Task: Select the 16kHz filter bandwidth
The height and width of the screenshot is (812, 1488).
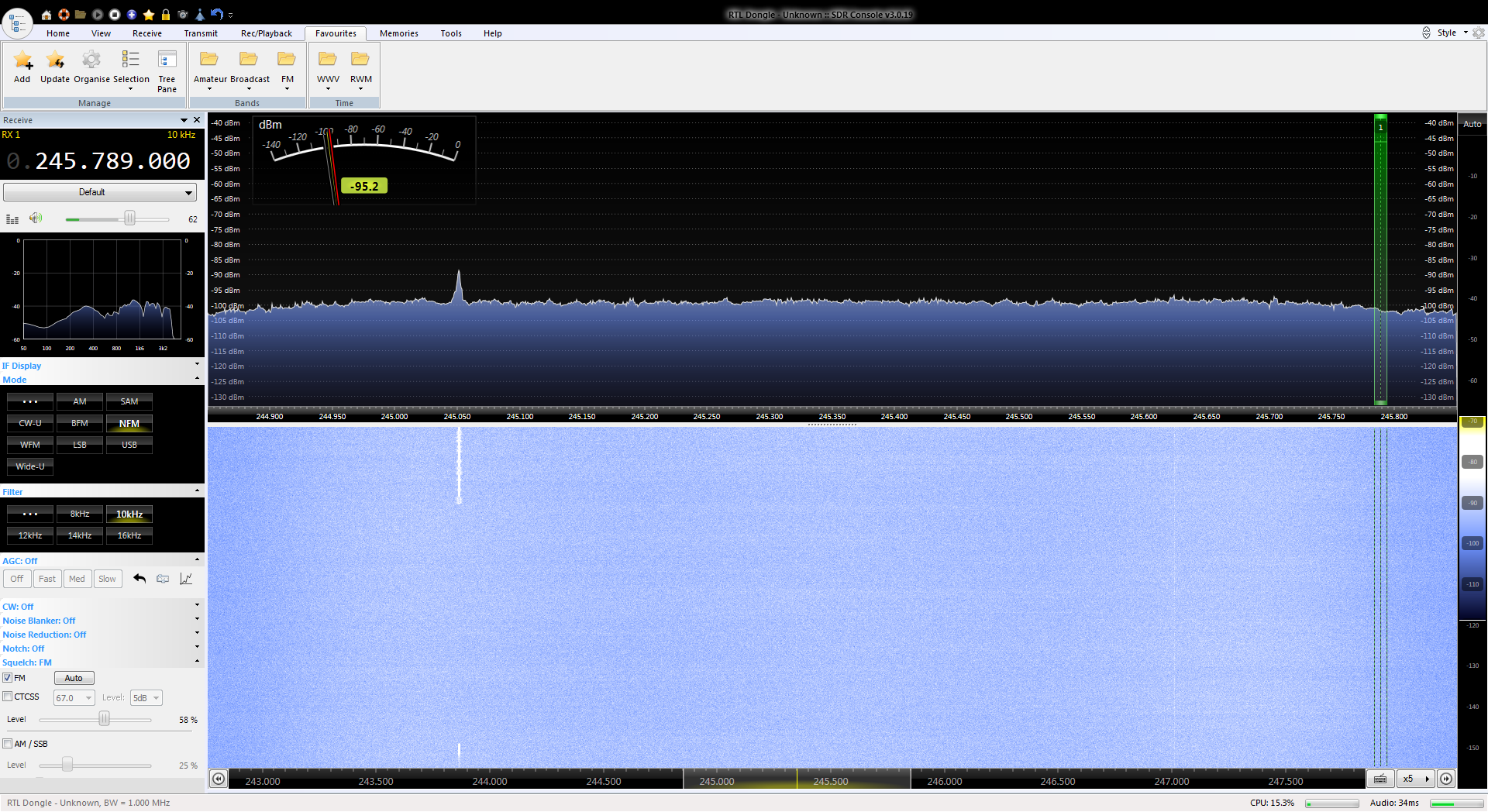Action: (x=129, y=535)
